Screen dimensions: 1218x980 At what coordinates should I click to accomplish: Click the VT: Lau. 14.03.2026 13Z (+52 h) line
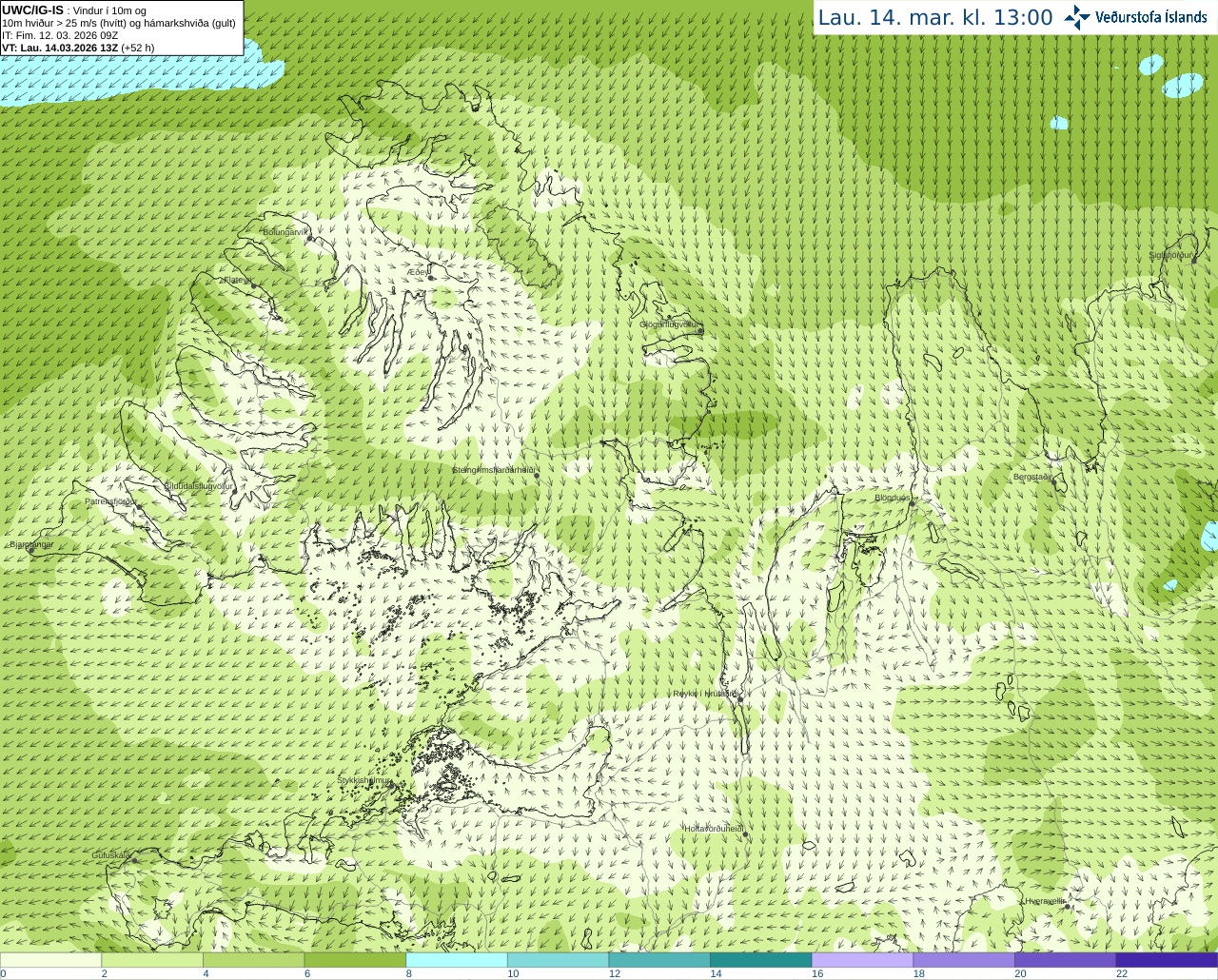coord(78,48)
